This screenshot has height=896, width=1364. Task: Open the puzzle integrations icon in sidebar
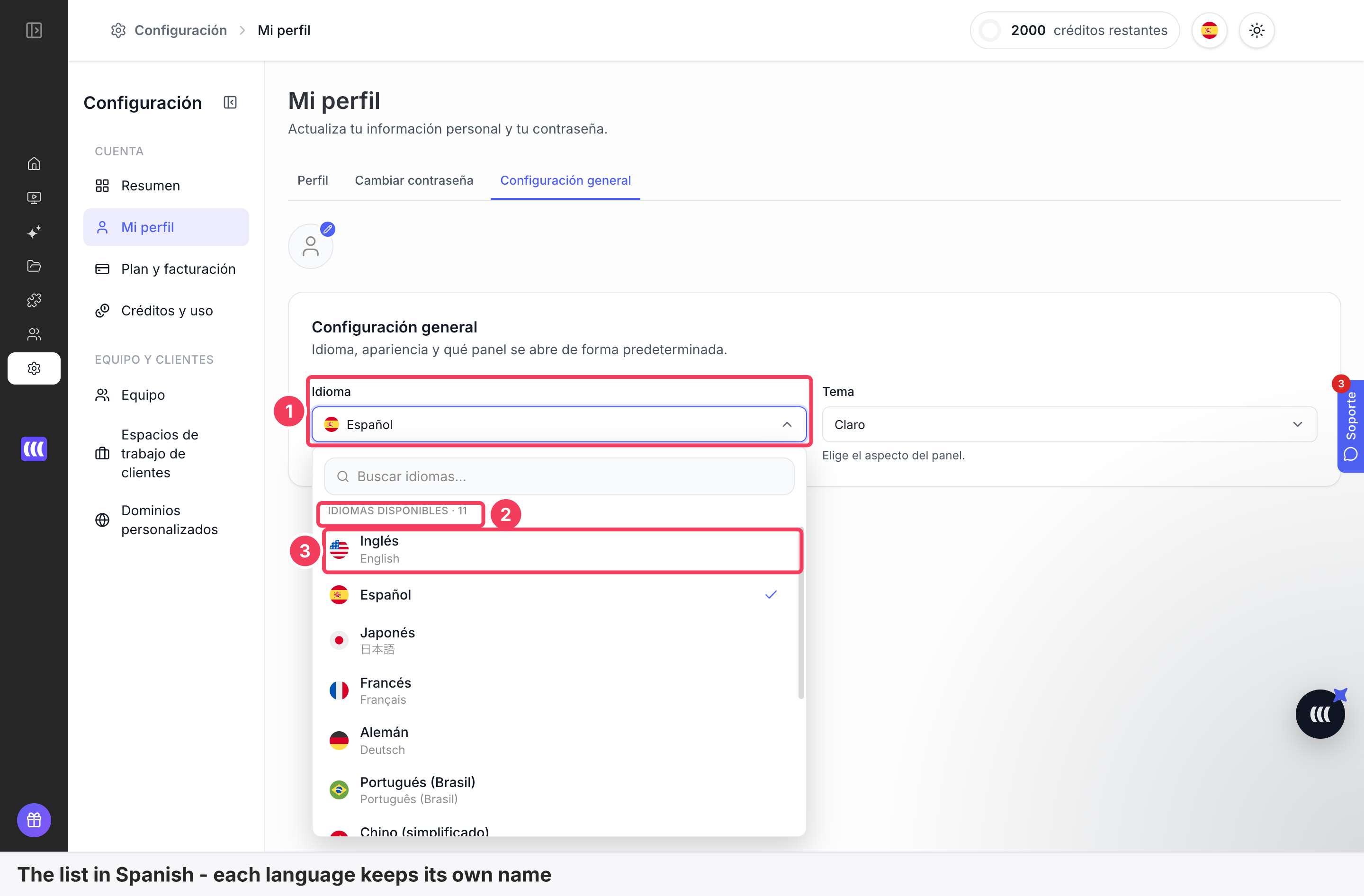point(34,300)
